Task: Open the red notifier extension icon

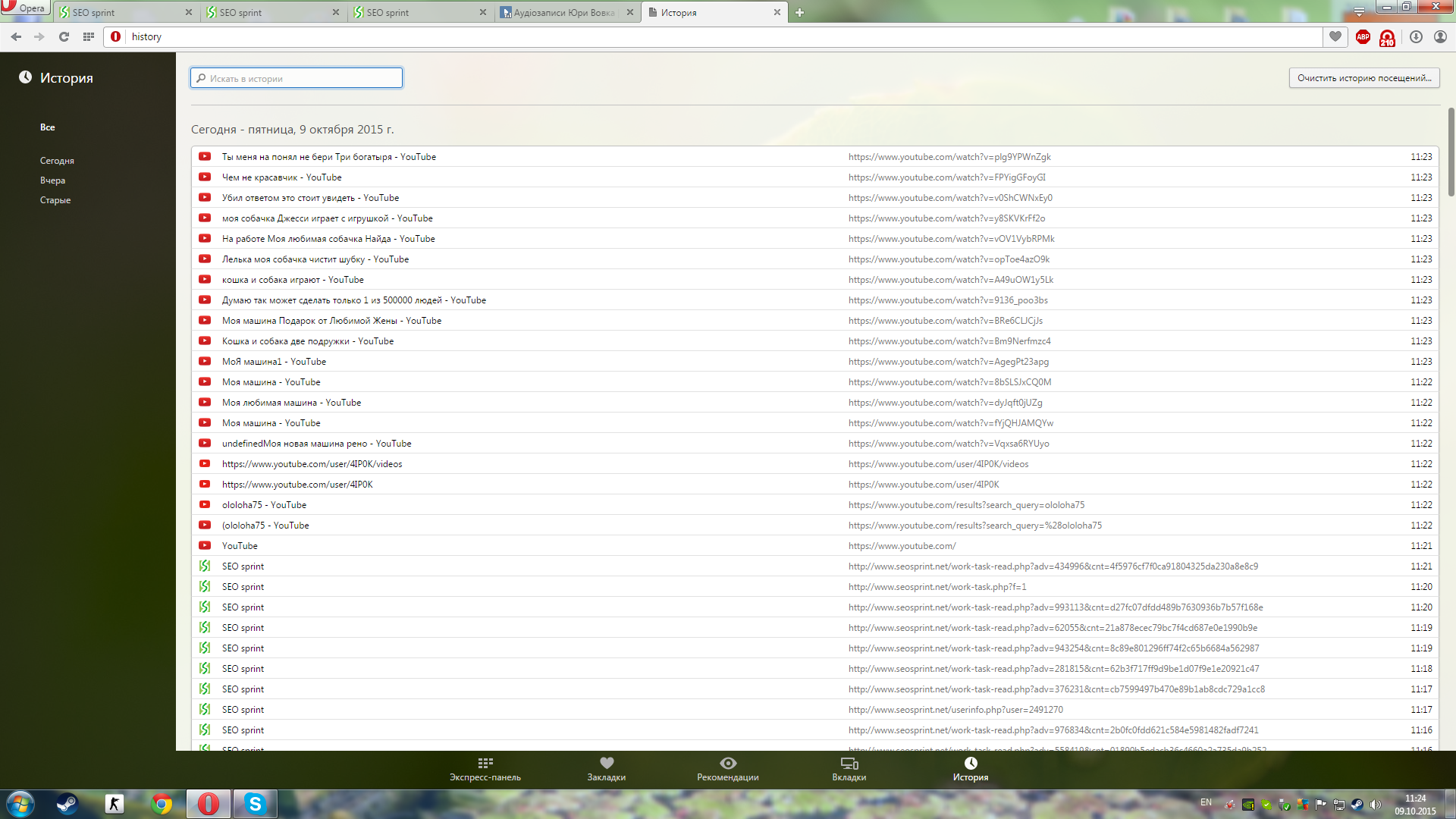Action: coord(1387,37)
